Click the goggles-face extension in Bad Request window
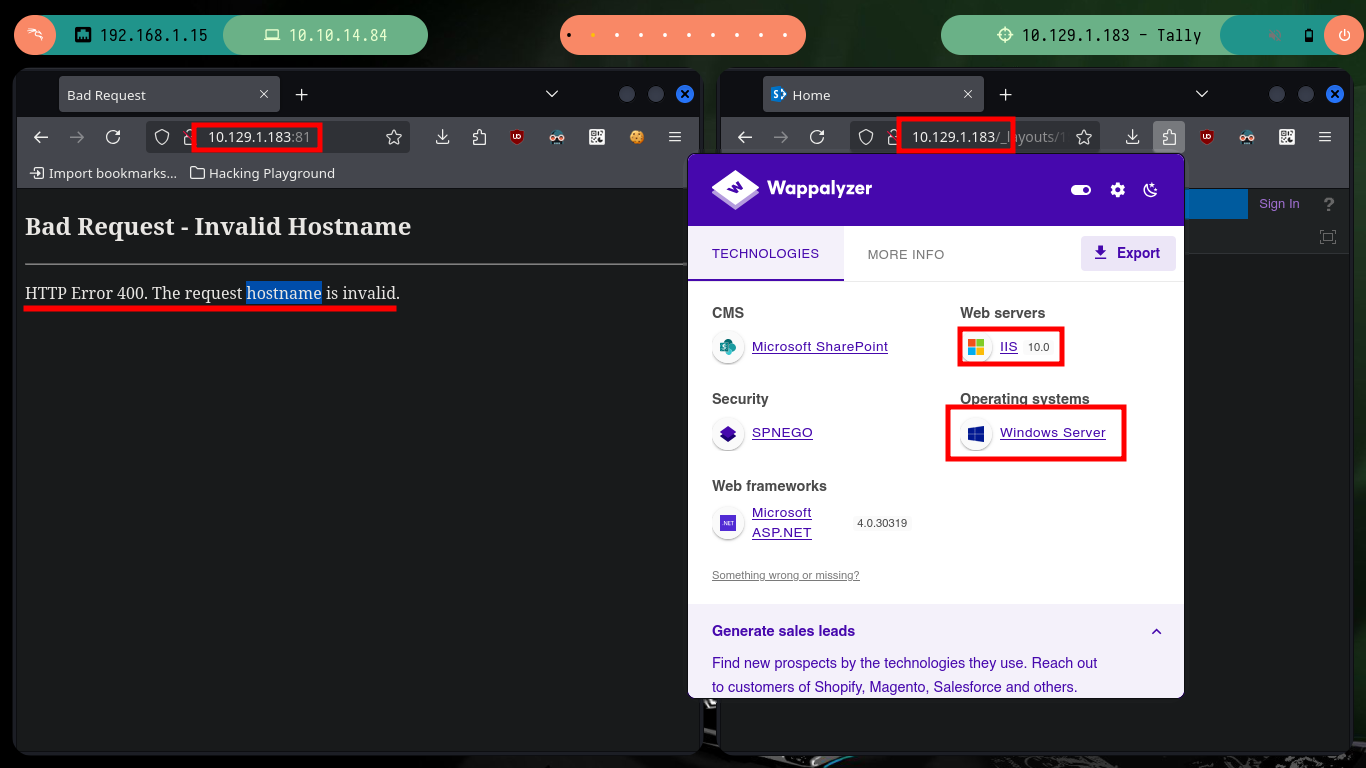Viewport: 1366px width, 768px height. pos(559,137)
